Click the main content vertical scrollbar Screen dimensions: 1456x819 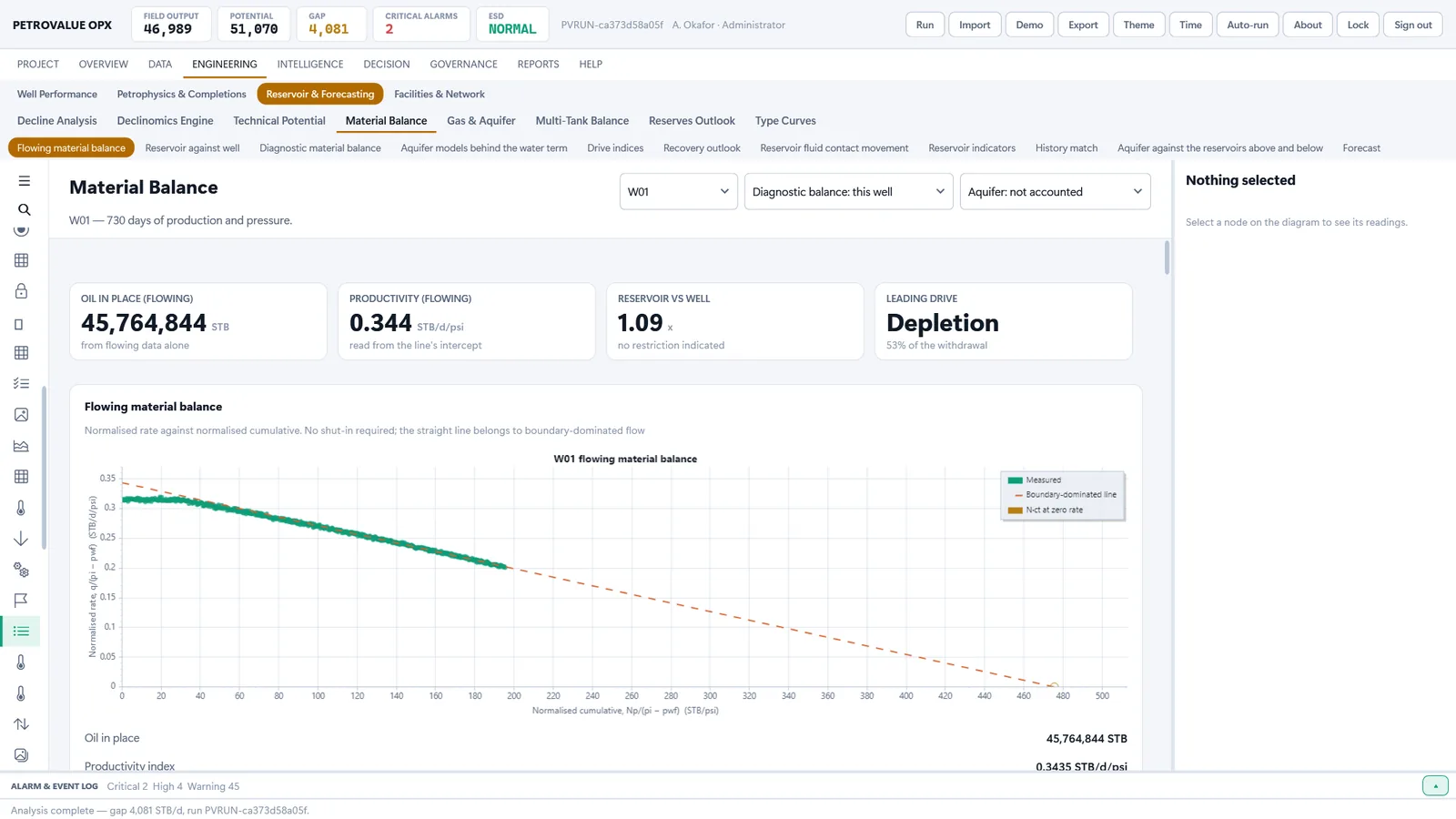pos(1168,257)
